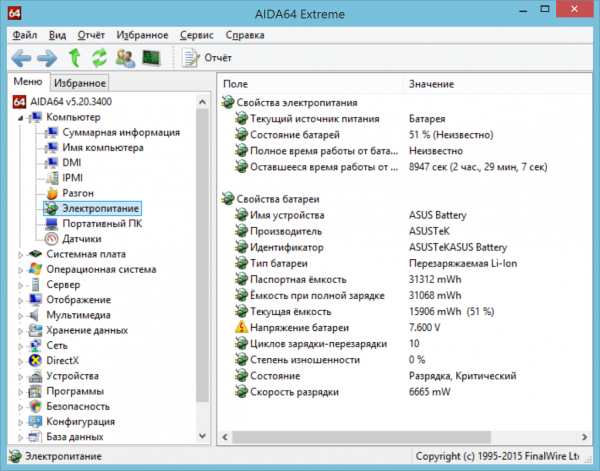This screenshot has height=471, width=600.
Task: Click the Отображение monitor icon
Action: tap(35, 300)
